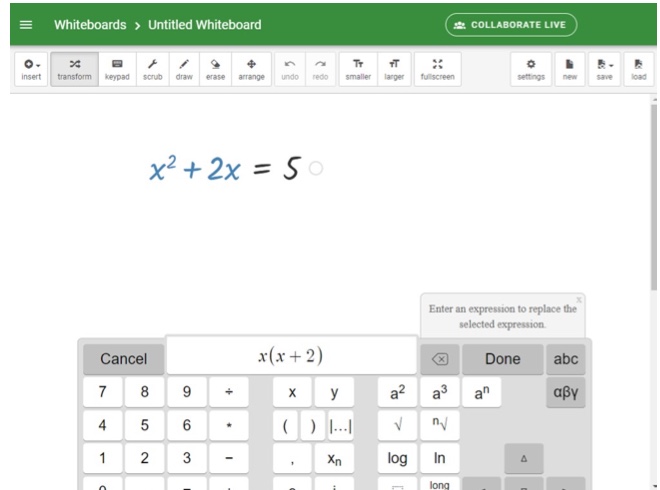Close the expression hint tooltip

579,300
